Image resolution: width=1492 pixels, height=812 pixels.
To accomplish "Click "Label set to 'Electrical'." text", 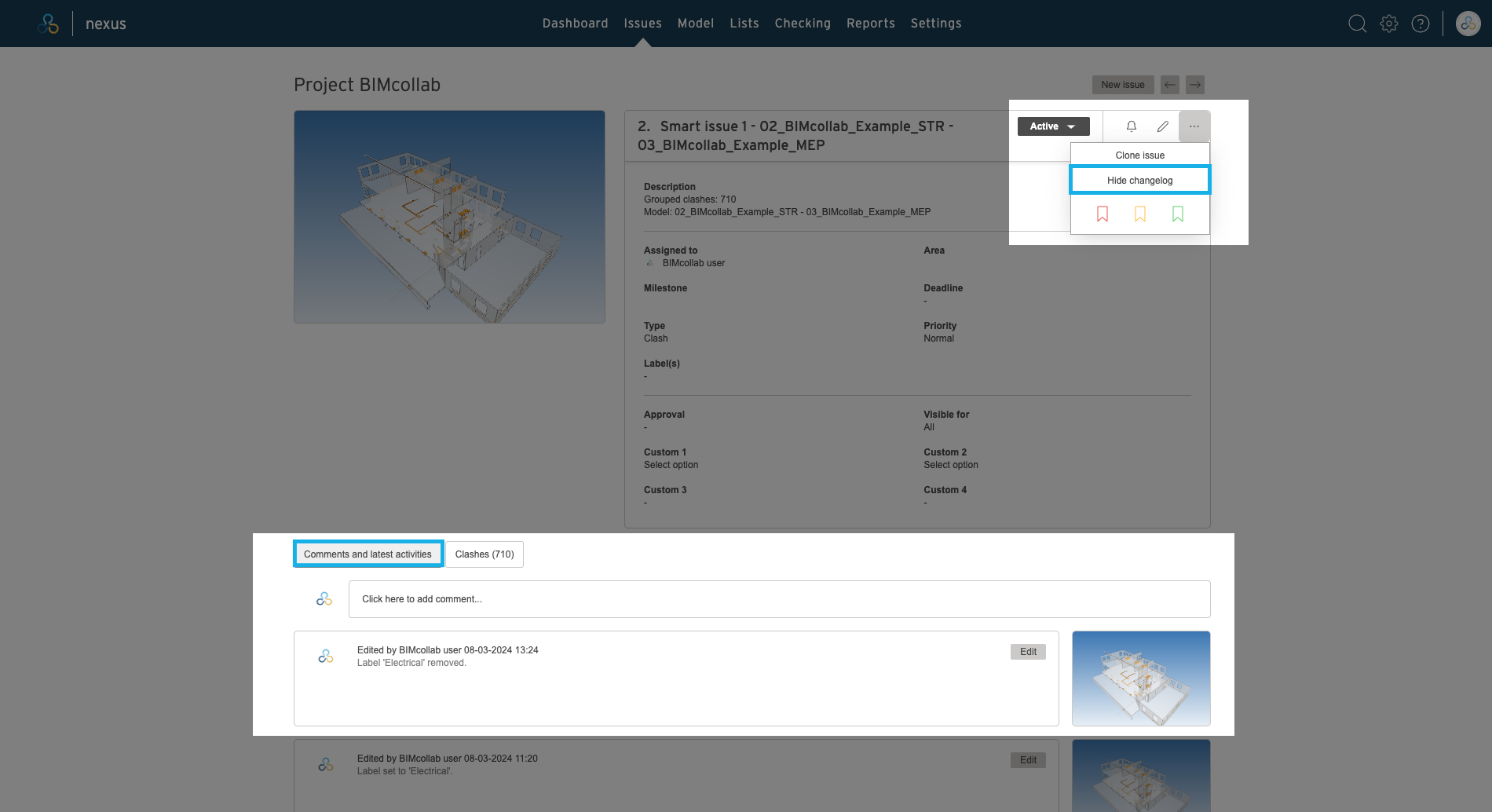I will (x=404, y=771).
